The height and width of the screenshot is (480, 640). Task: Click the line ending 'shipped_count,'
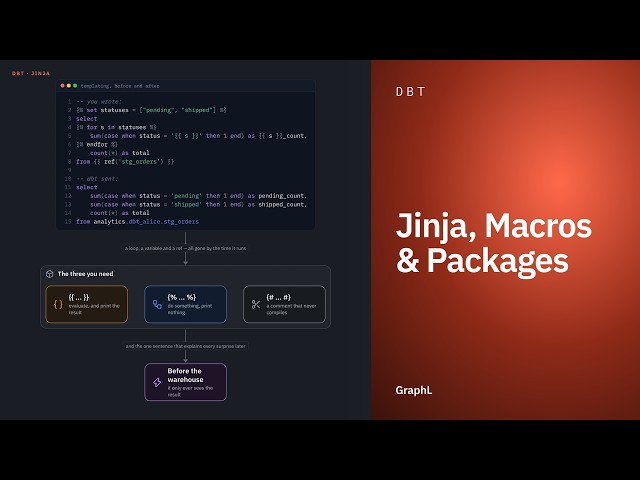pyautogui.click(x=198, y=204)
